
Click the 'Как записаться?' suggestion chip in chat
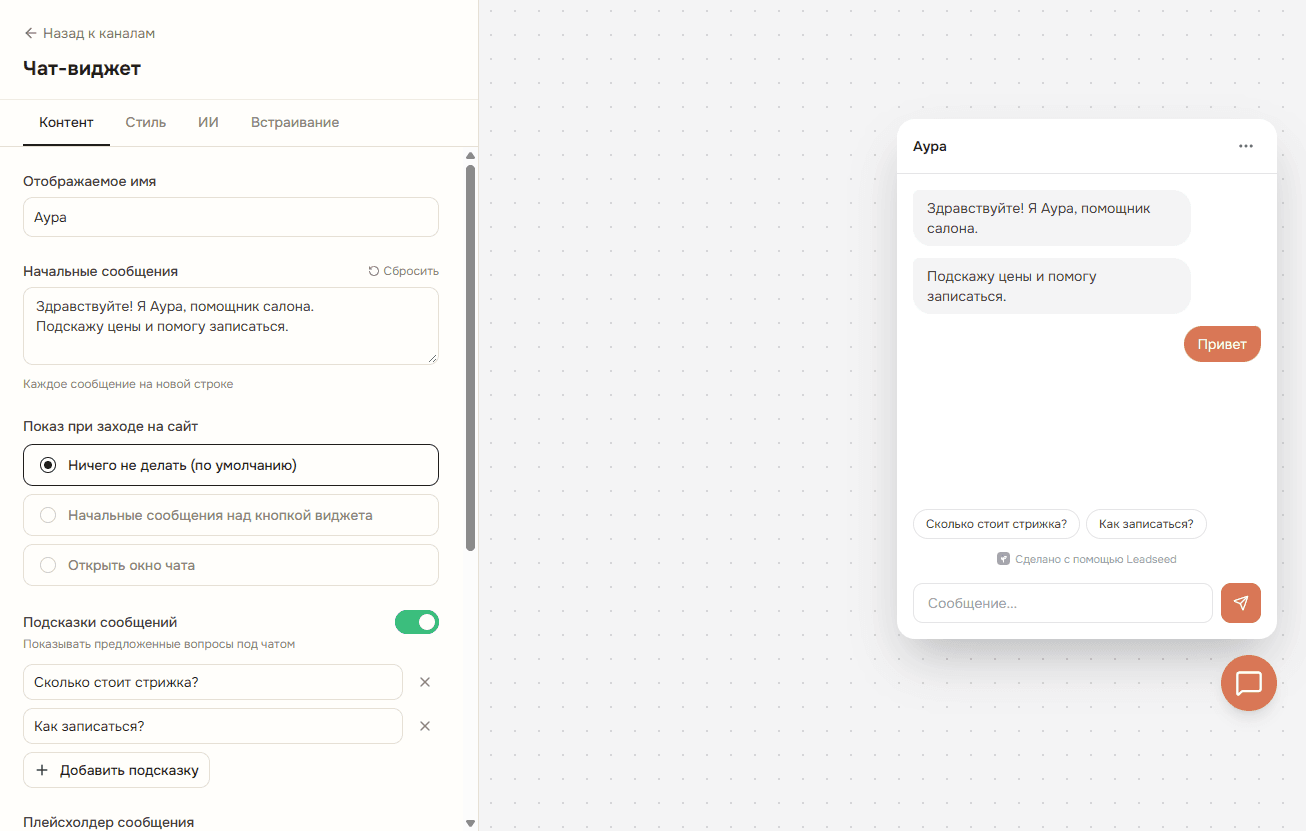point(1146,524)
